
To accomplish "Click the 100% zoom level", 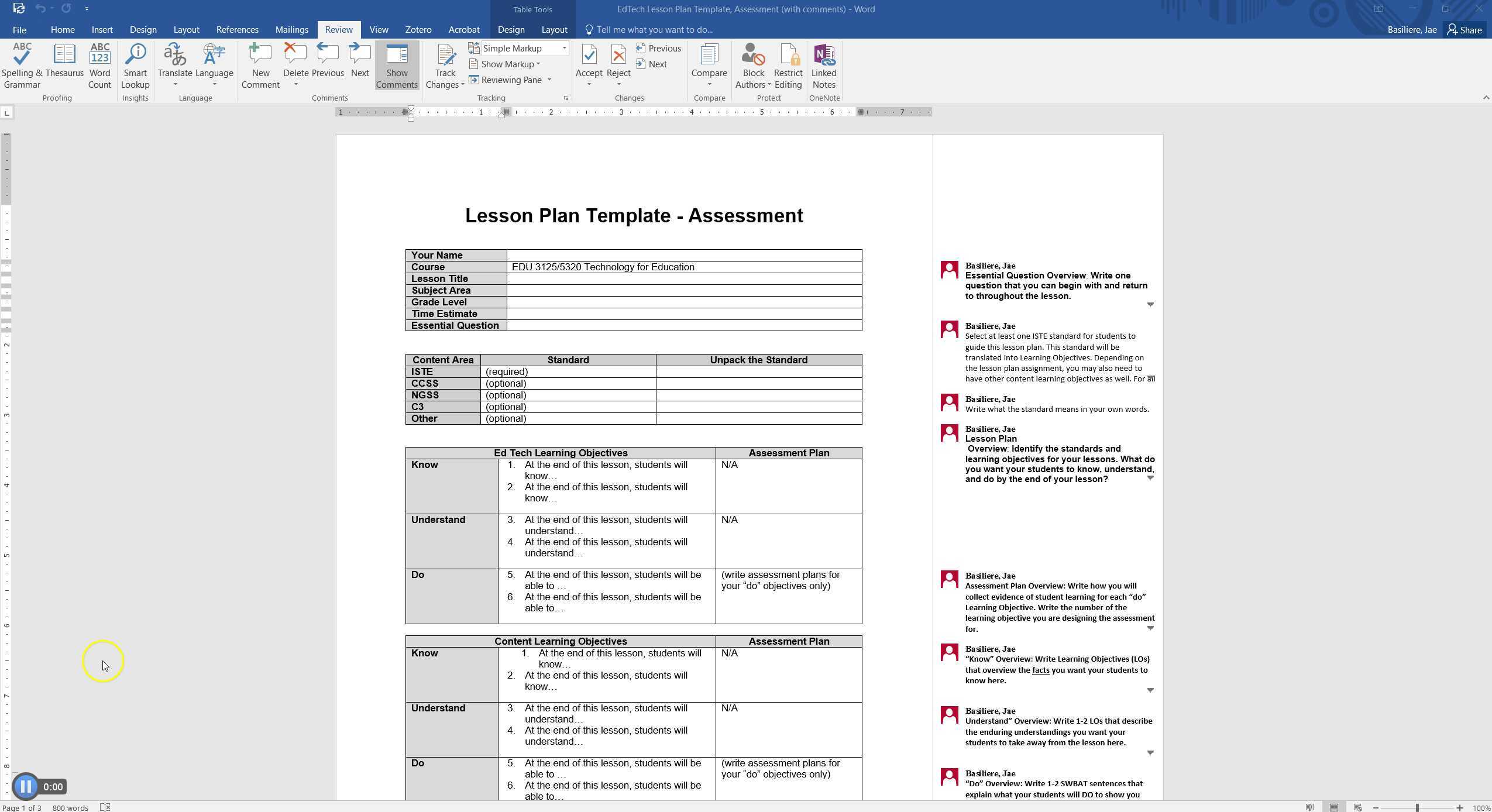I will pyautogui.click(x=1481, y=808).
